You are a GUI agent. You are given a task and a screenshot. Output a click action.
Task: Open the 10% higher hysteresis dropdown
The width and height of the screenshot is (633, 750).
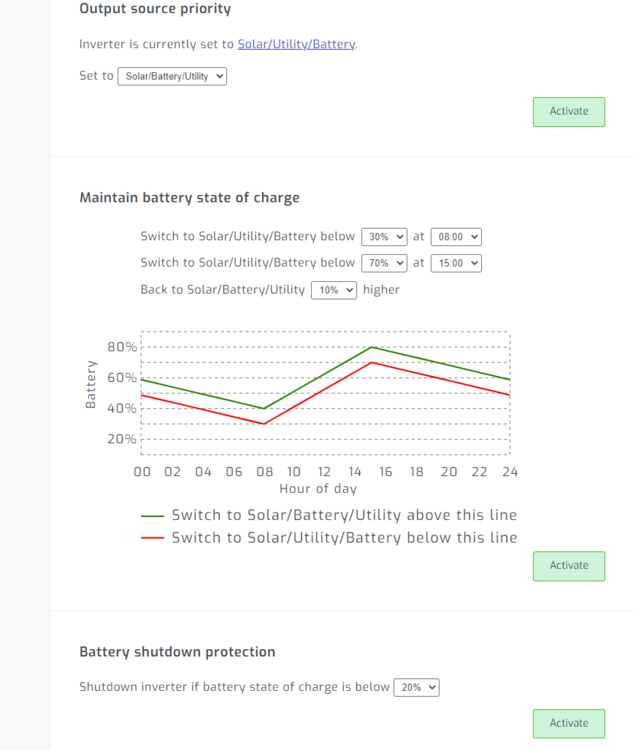[x=333, y=290]
